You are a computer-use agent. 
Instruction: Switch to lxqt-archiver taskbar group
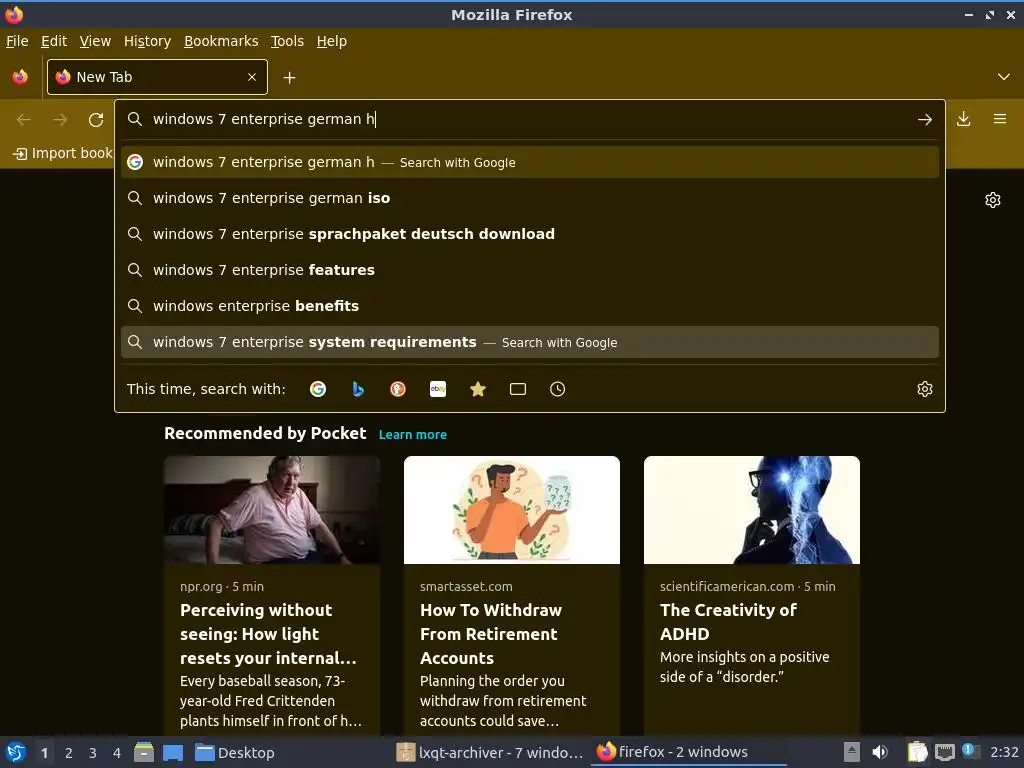click(490, 753)
